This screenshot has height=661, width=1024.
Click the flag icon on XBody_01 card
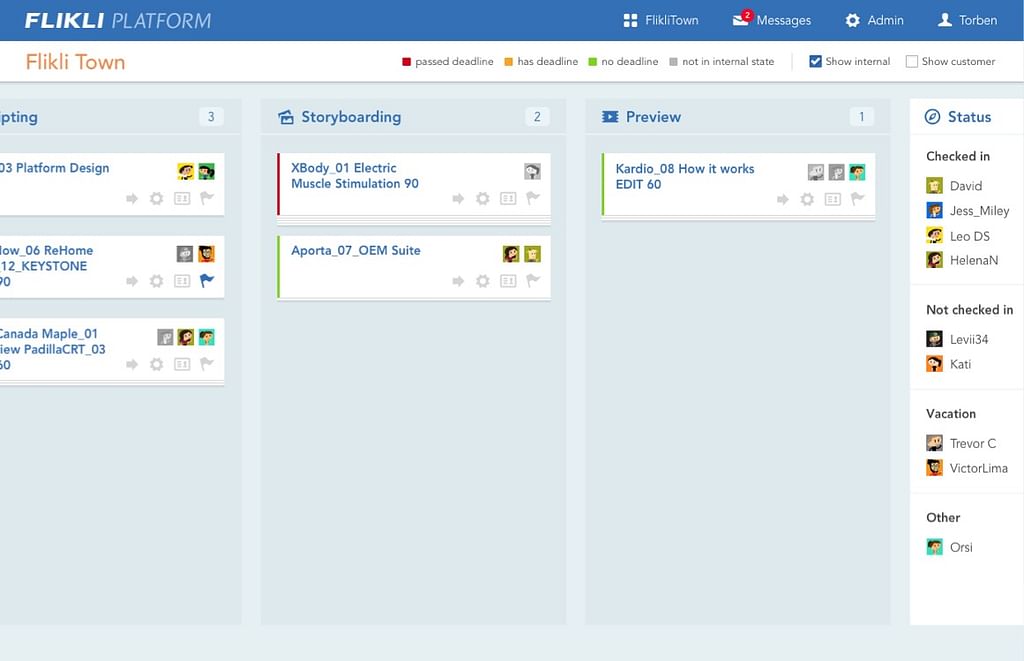tap(533, 199)
